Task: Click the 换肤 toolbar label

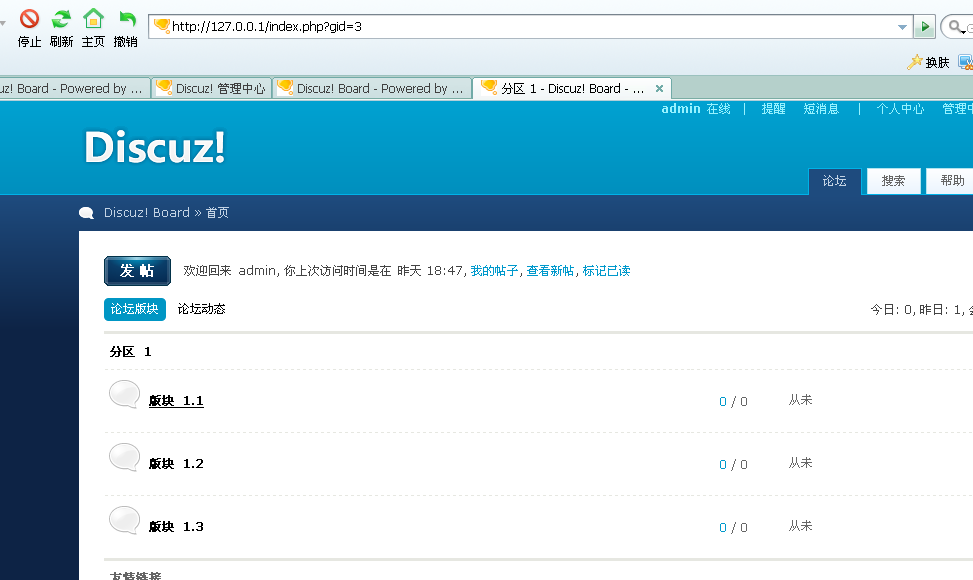Action: [x=937, y=63]
